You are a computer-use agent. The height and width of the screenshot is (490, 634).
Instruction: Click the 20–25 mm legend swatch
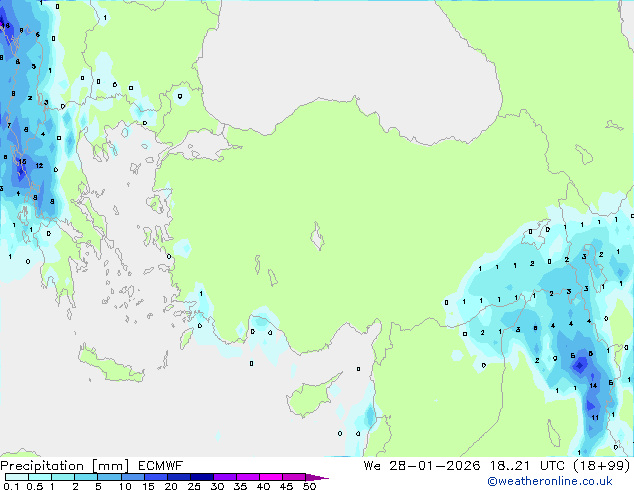pyautogui.click(x=178, y=477)
